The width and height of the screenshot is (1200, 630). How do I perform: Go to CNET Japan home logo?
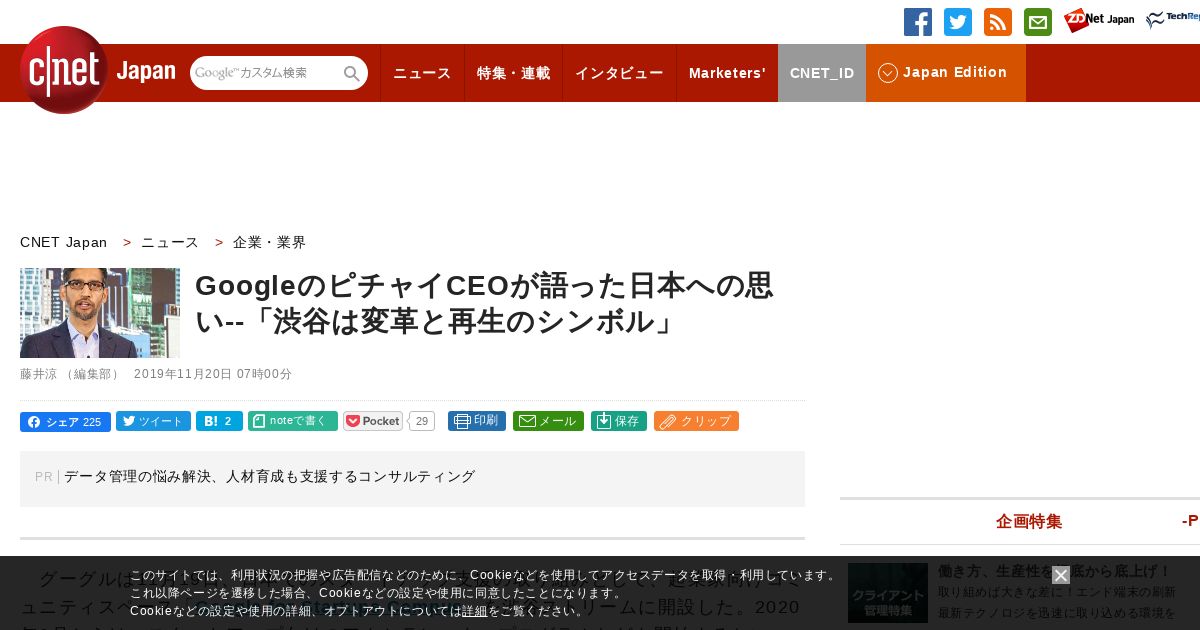pos(97,70)
